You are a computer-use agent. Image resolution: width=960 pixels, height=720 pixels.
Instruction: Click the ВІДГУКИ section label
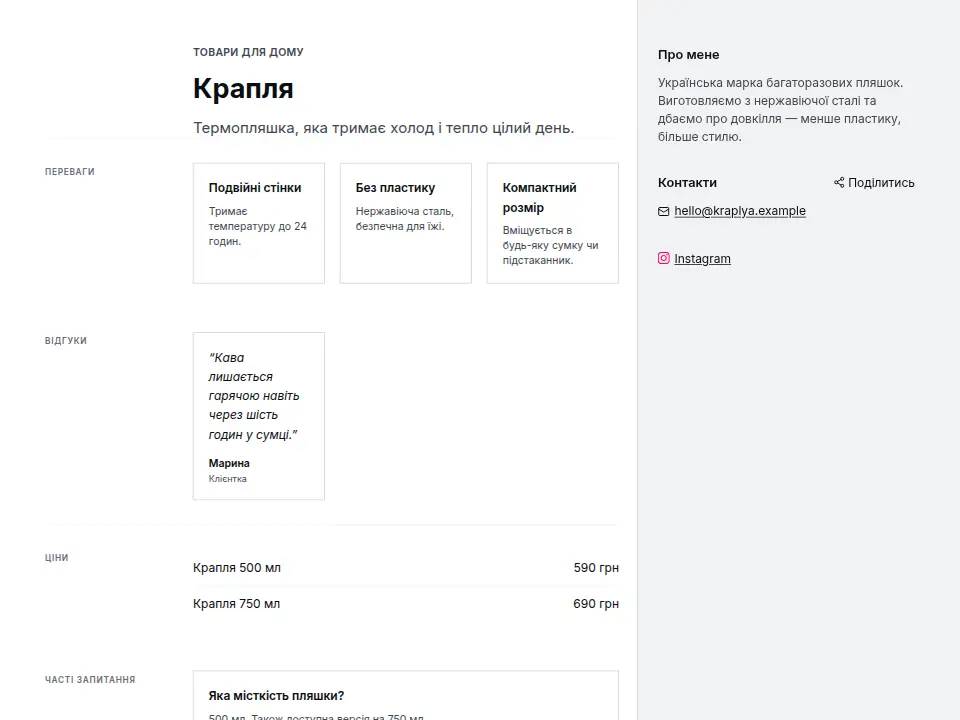click(66, 340)
